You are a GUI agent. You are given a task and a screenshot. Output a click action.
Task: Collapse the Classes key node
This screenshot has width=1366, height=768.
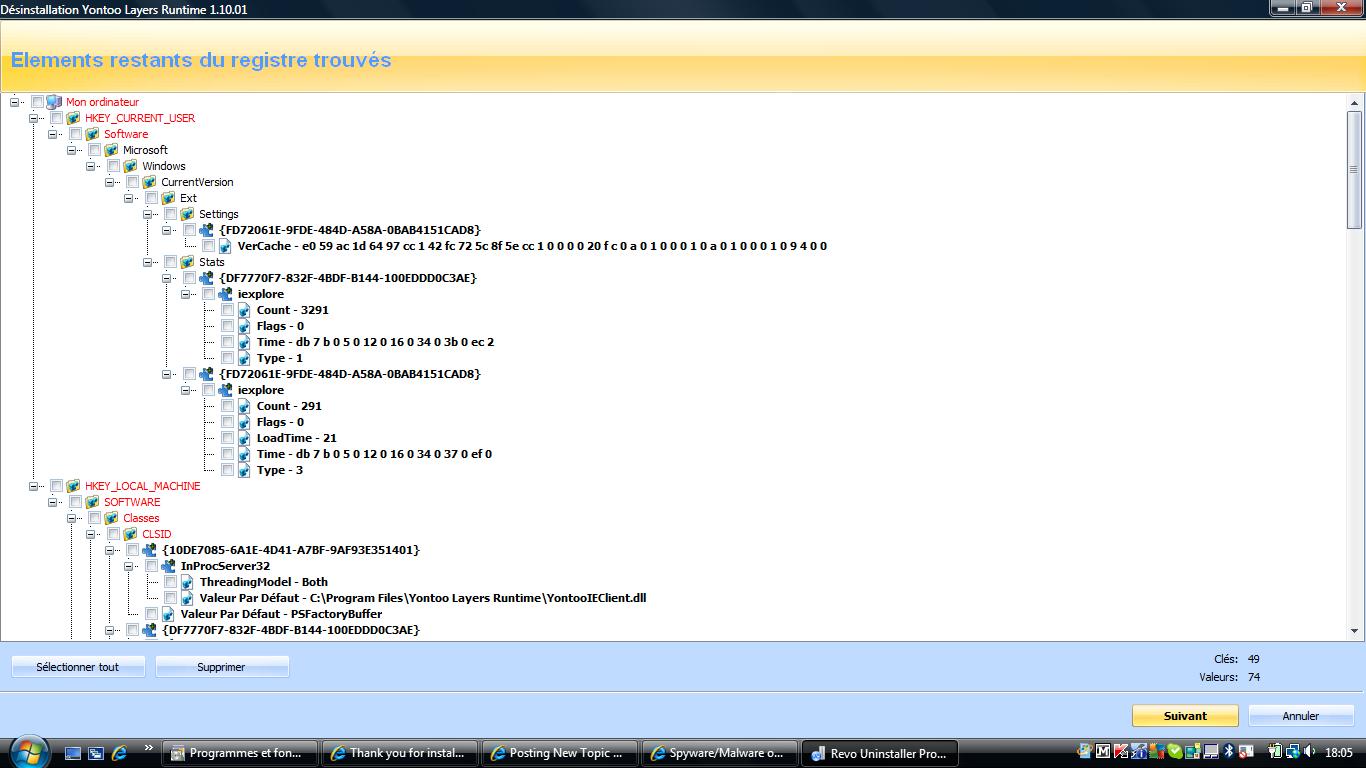pyautogui.click(x=72, y=518)
